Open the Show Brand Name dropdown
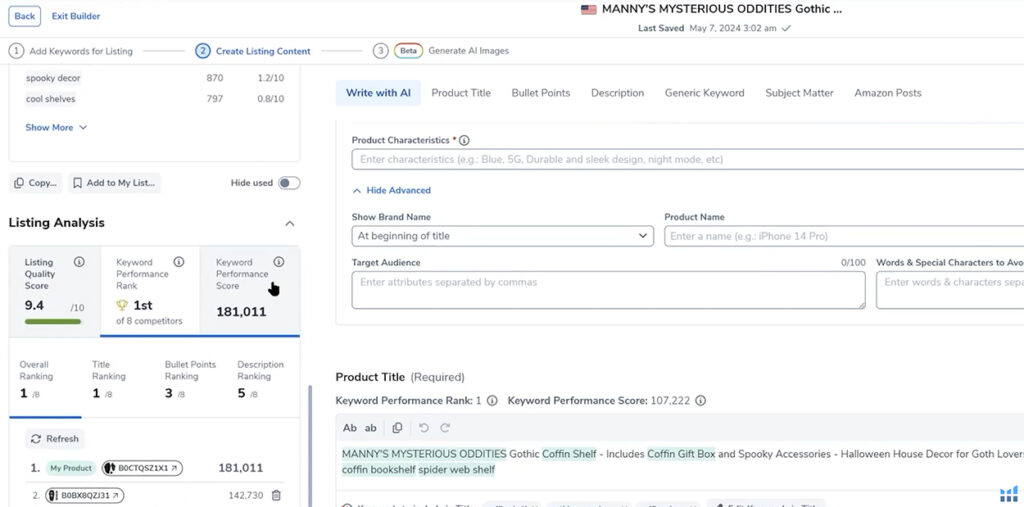This screenshot has height=507, width=1024. (502, 236)
